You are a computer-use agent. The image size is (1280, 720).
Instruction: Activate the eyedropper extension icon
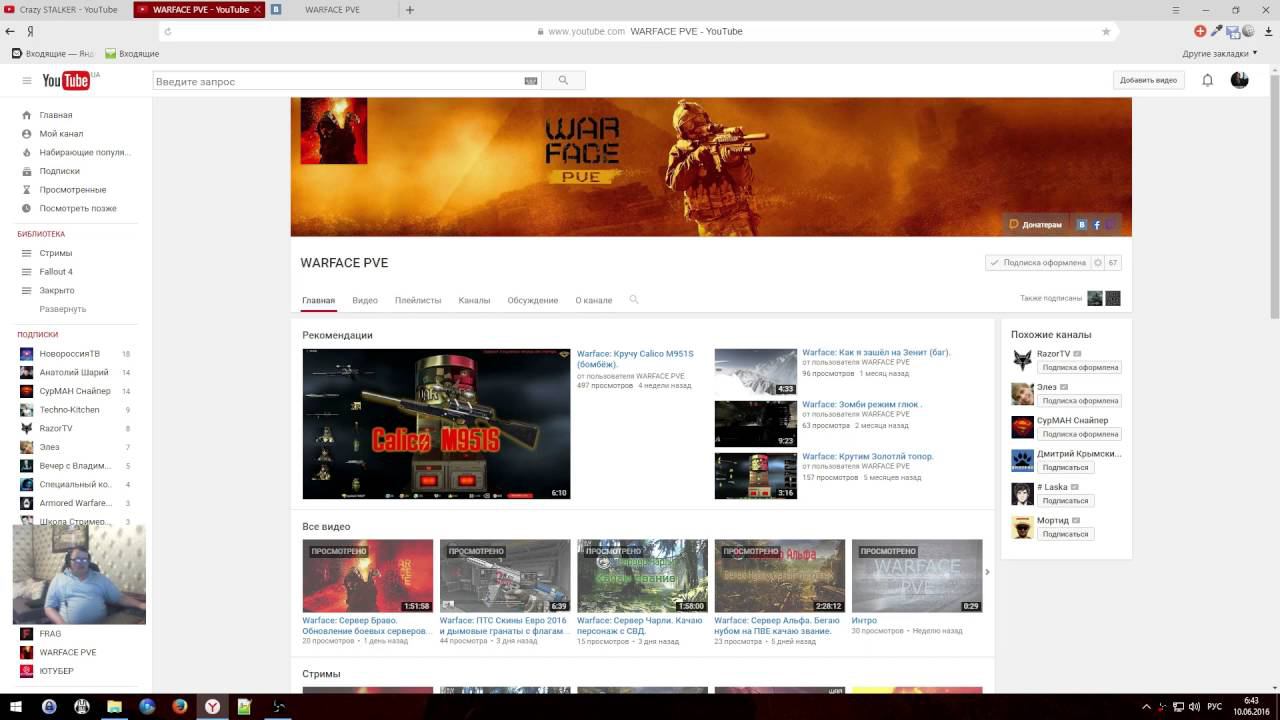[1217, 31]
